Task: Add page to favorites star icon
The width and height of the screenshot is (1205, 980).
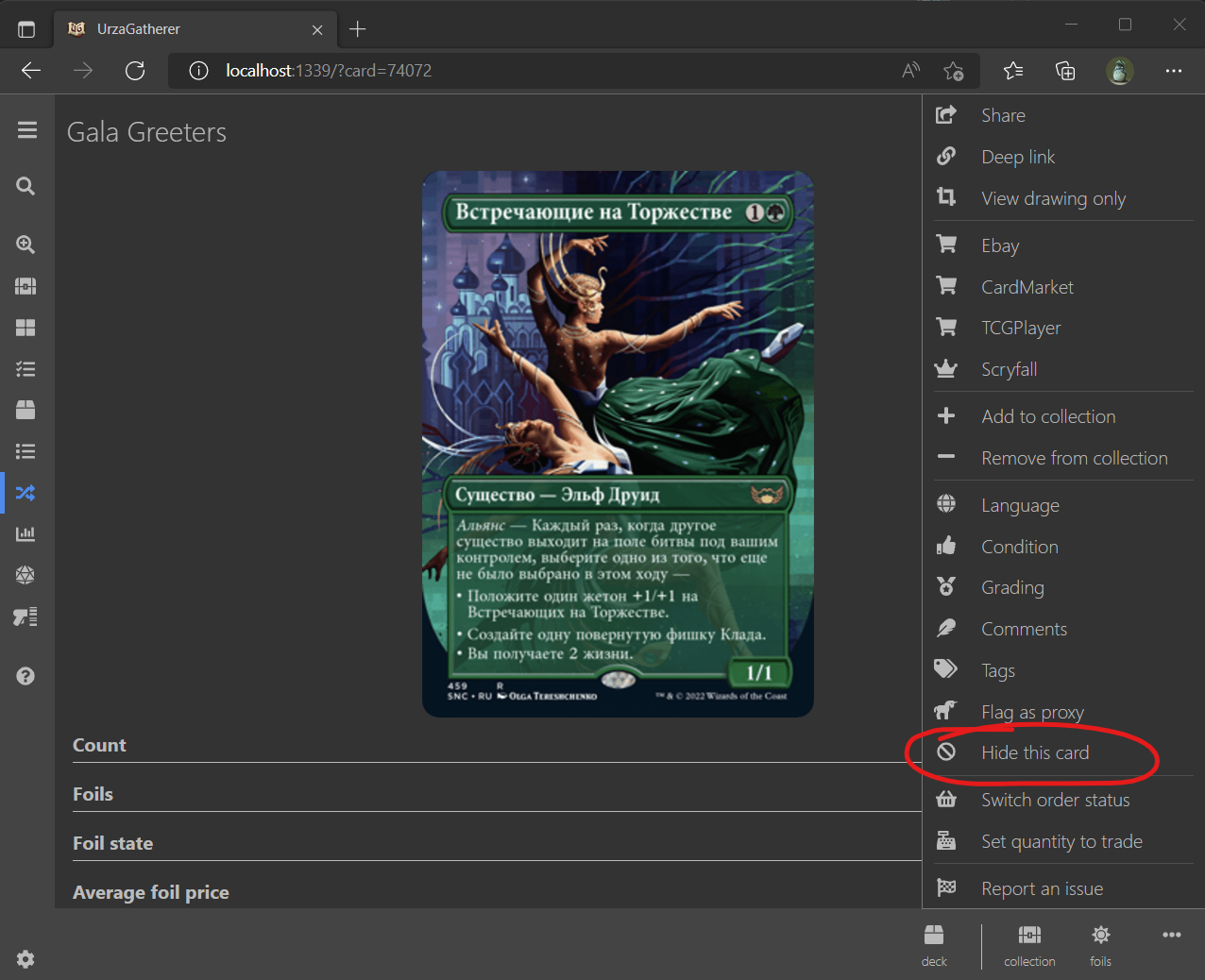Action: pyautogui.click(x=954, y=71)
